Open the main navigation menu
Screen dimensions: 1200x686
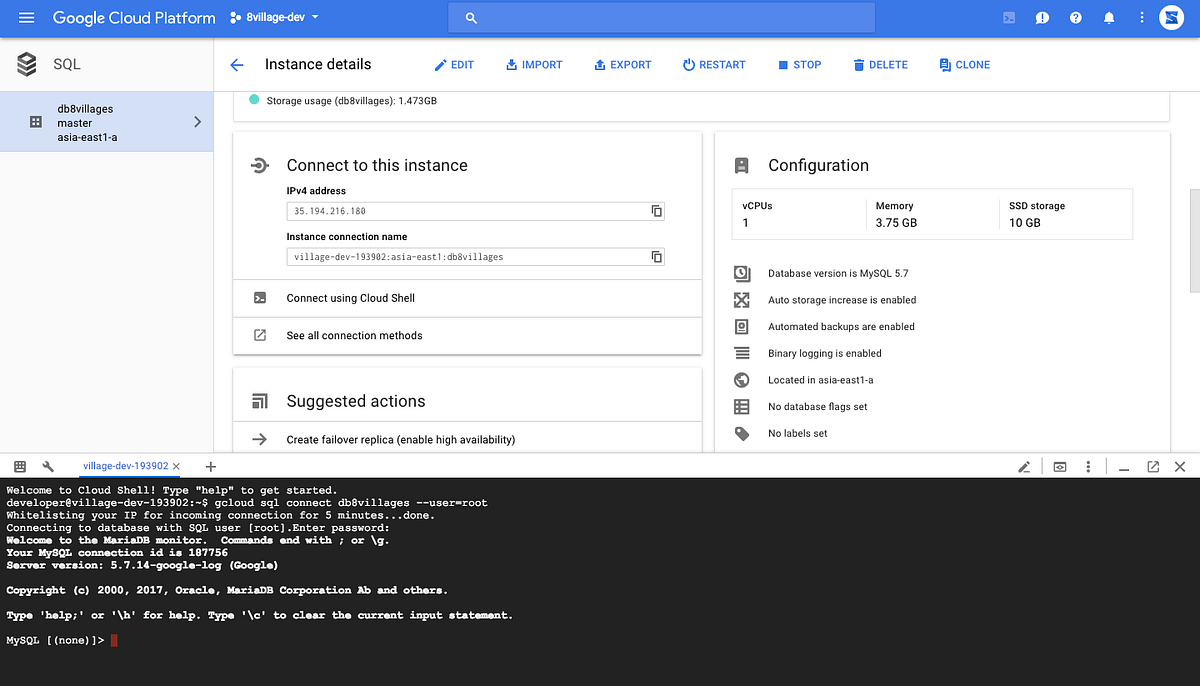click(x=27, y=17)
